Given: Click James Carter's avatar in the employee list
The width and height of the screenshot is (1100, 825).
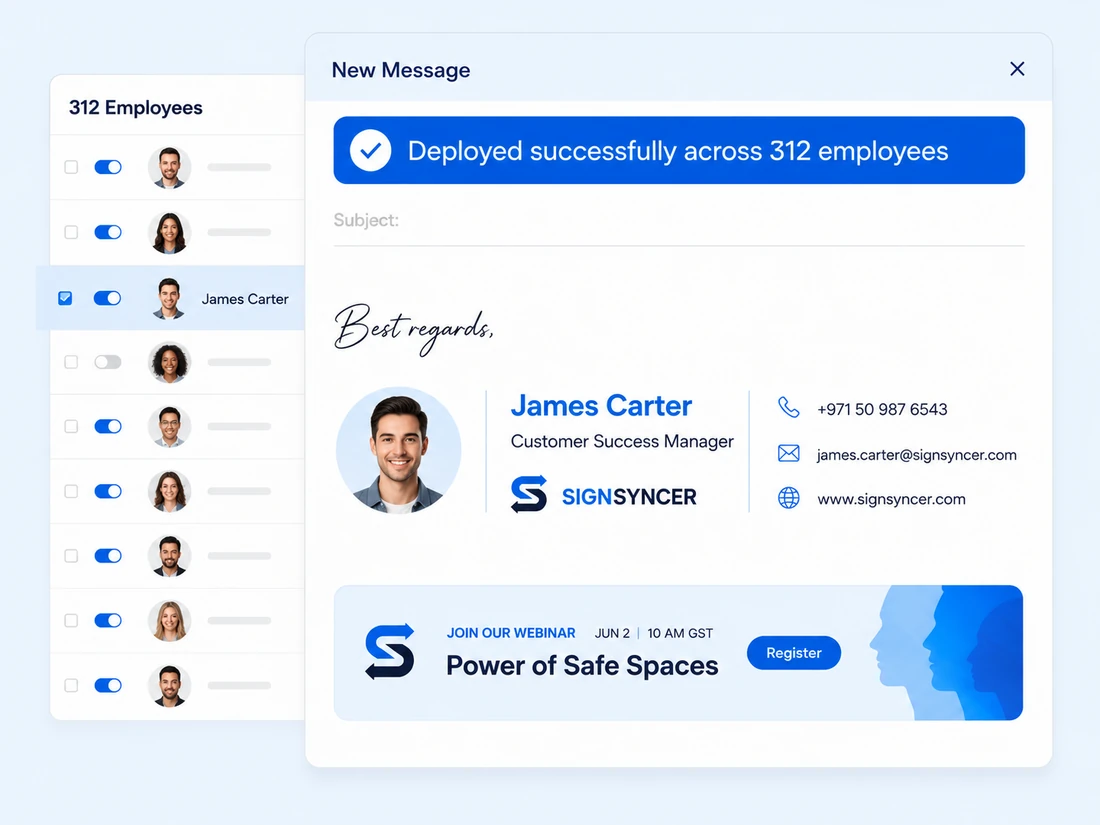Looking at the screenshot, I should click(x=168, y=298).
